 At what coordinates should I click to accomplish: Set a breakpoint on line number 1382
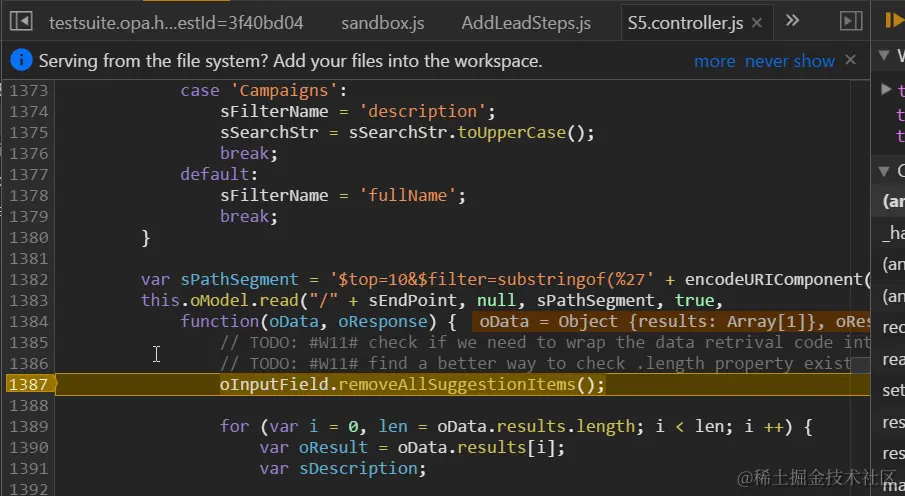(28, 279)
